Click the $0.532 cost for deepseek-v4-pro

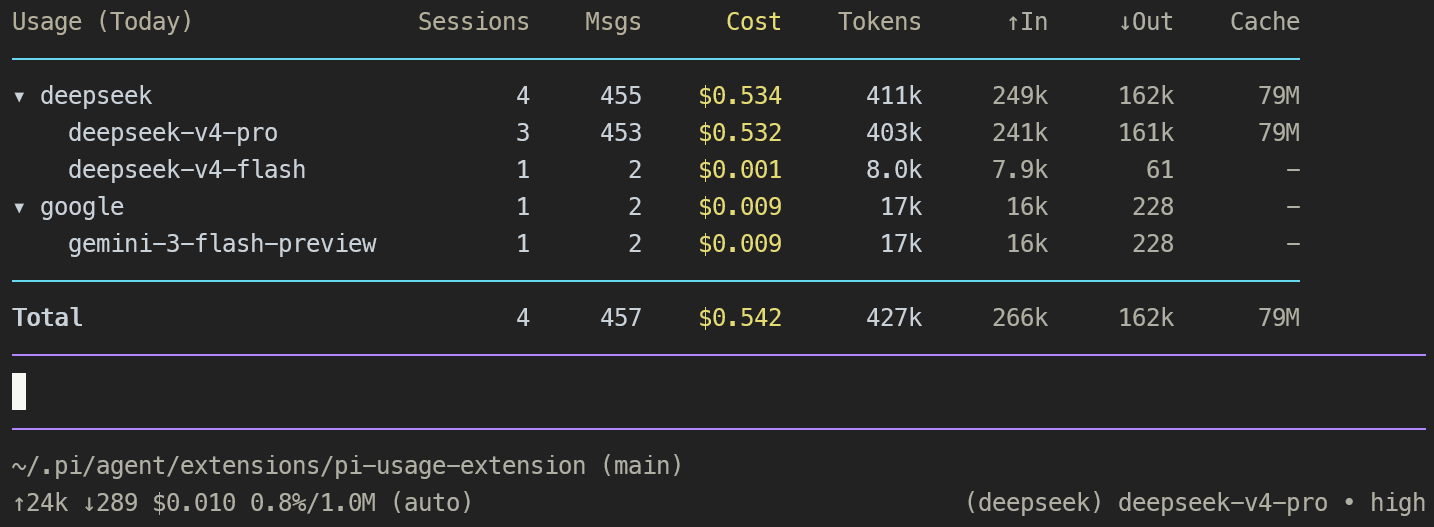[x=740, y=133]
